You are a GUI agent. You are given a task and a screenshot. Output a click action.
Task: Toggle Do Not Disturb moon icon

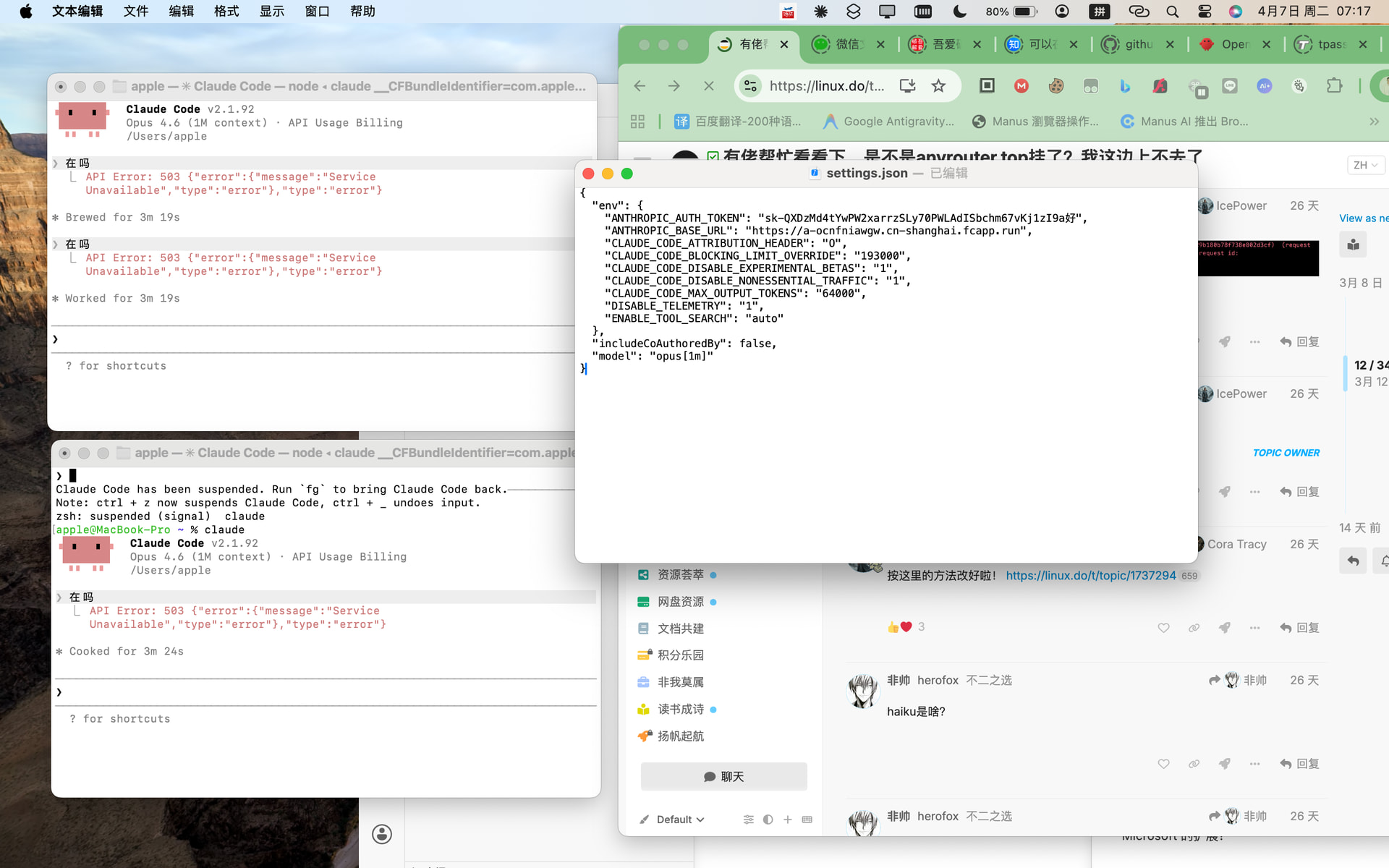tap(960, 11)
